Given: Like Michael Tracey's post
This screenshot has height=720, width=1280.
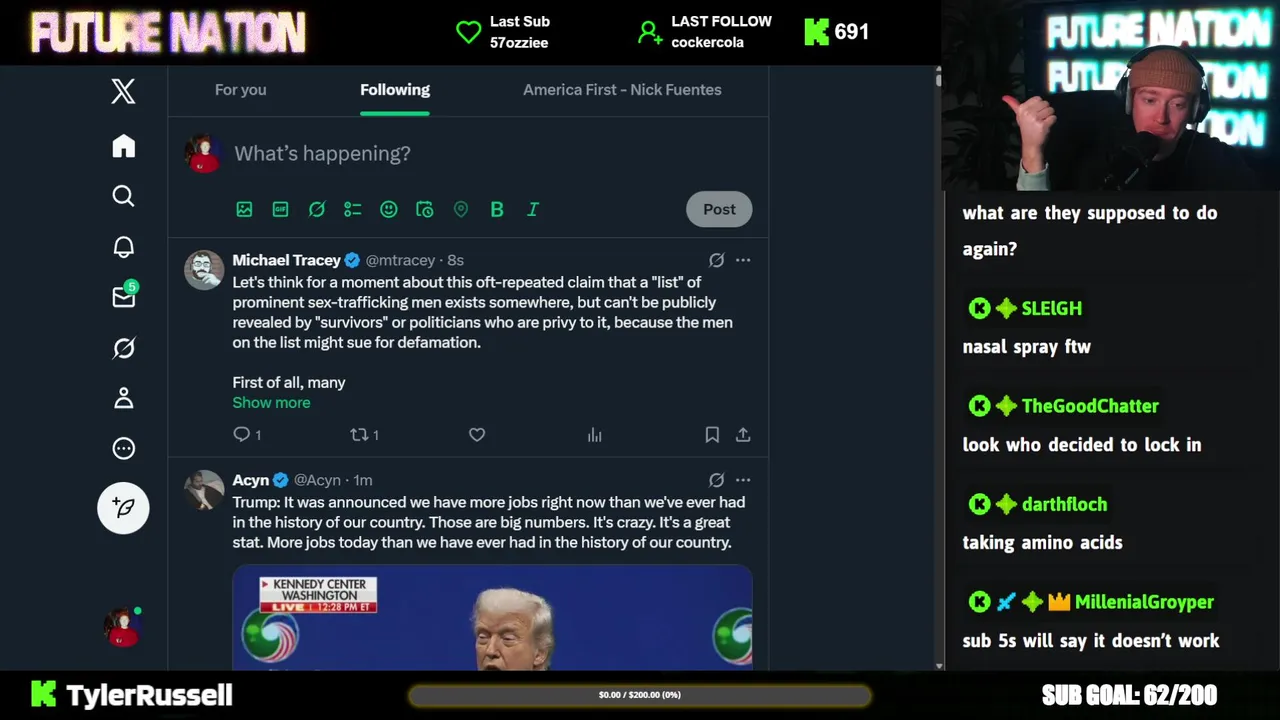Looking at the screenshot, I should tap(477, 434).
